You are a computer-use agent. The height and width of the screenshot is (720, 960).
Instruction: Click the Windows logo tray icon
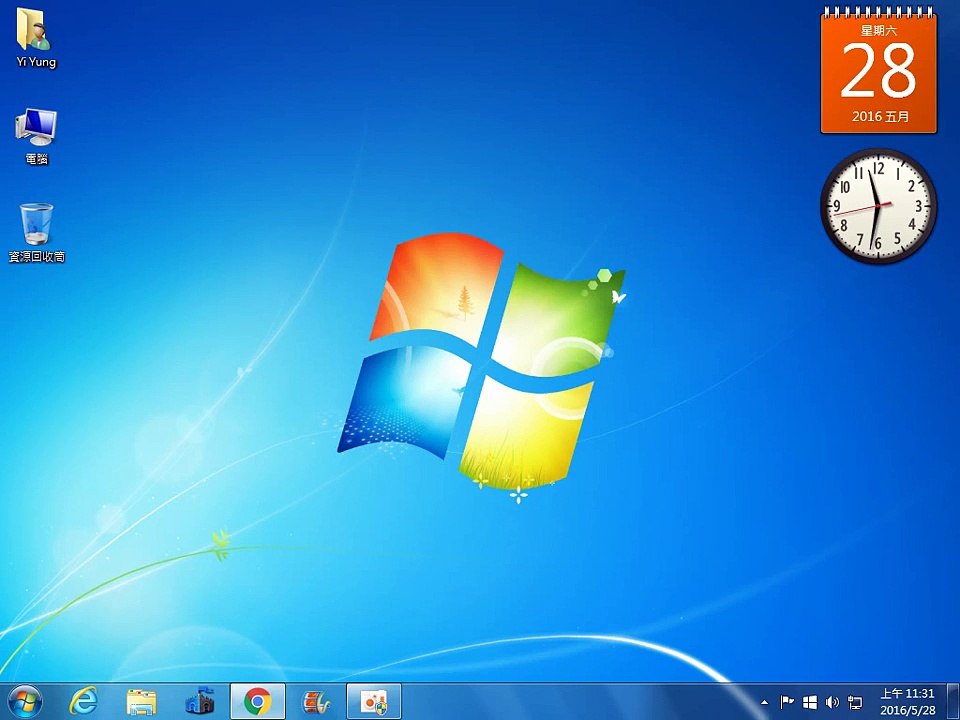pyautogui.click(x=810, y=702)
